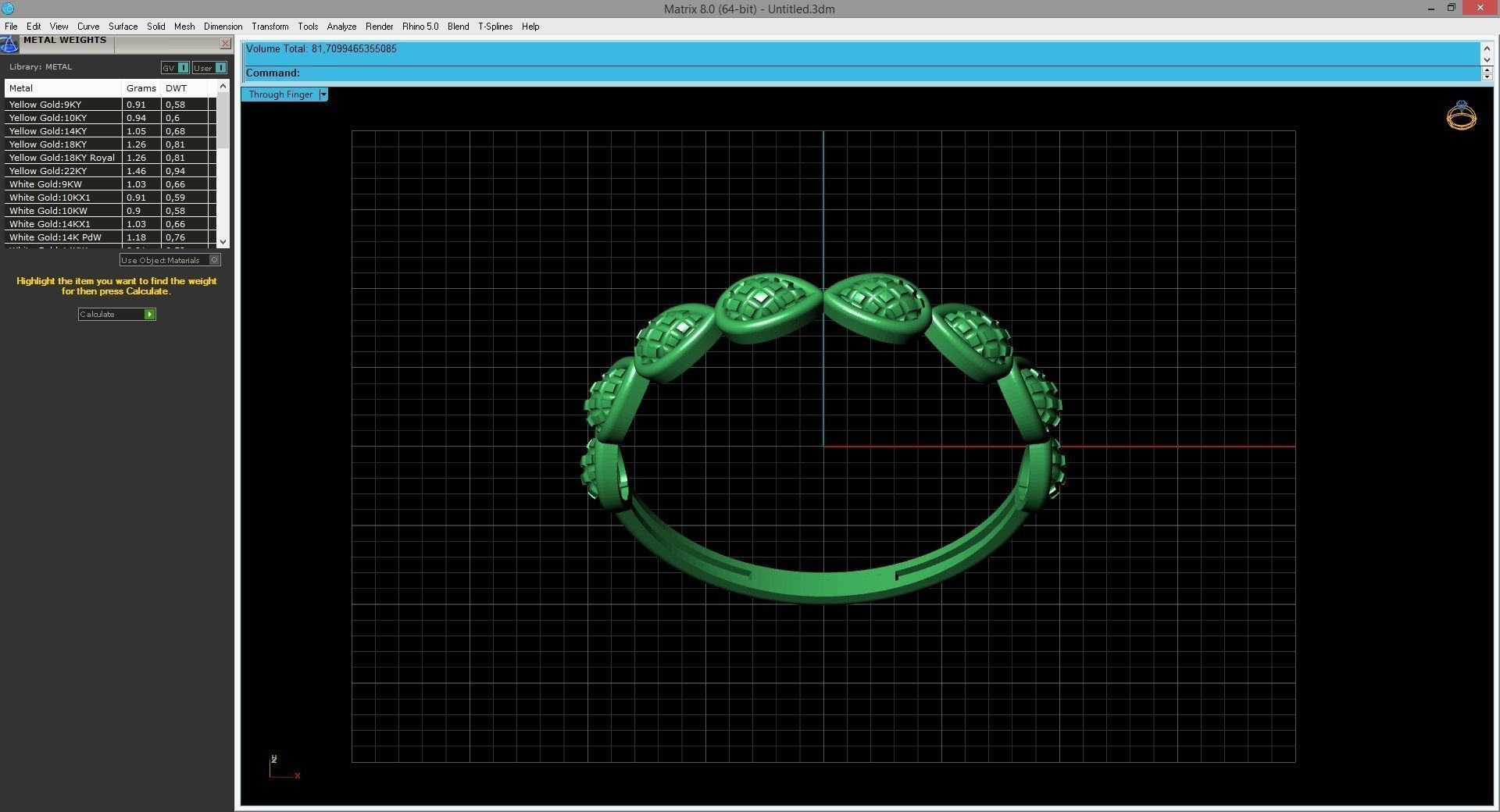
Task: Close the Metal Weights panel
Action: [x=225, y=44]
